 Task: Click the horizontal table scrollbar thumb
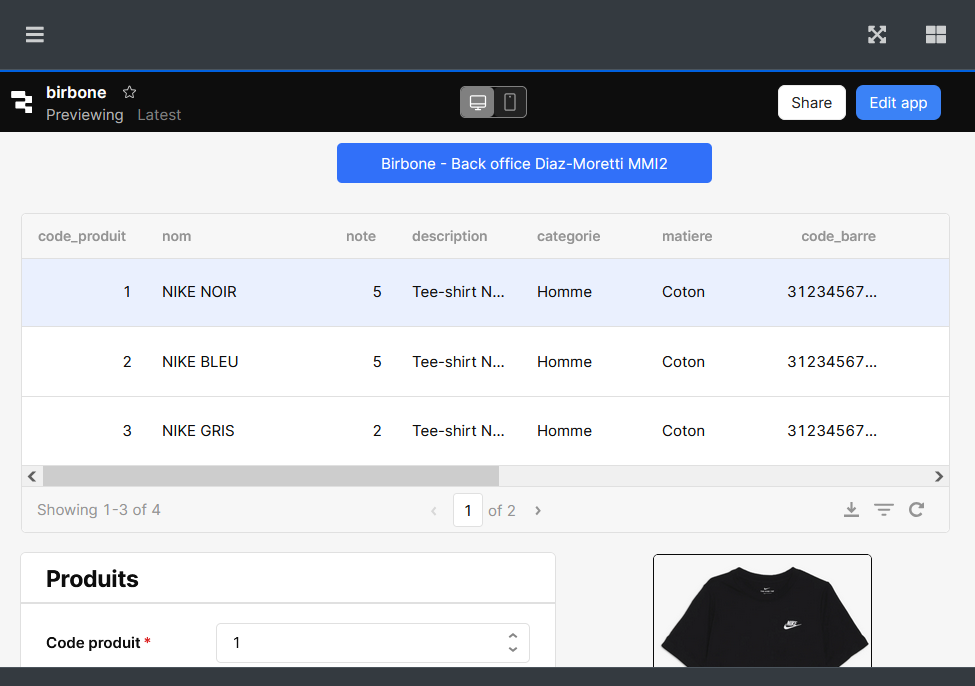pos(270,476)
